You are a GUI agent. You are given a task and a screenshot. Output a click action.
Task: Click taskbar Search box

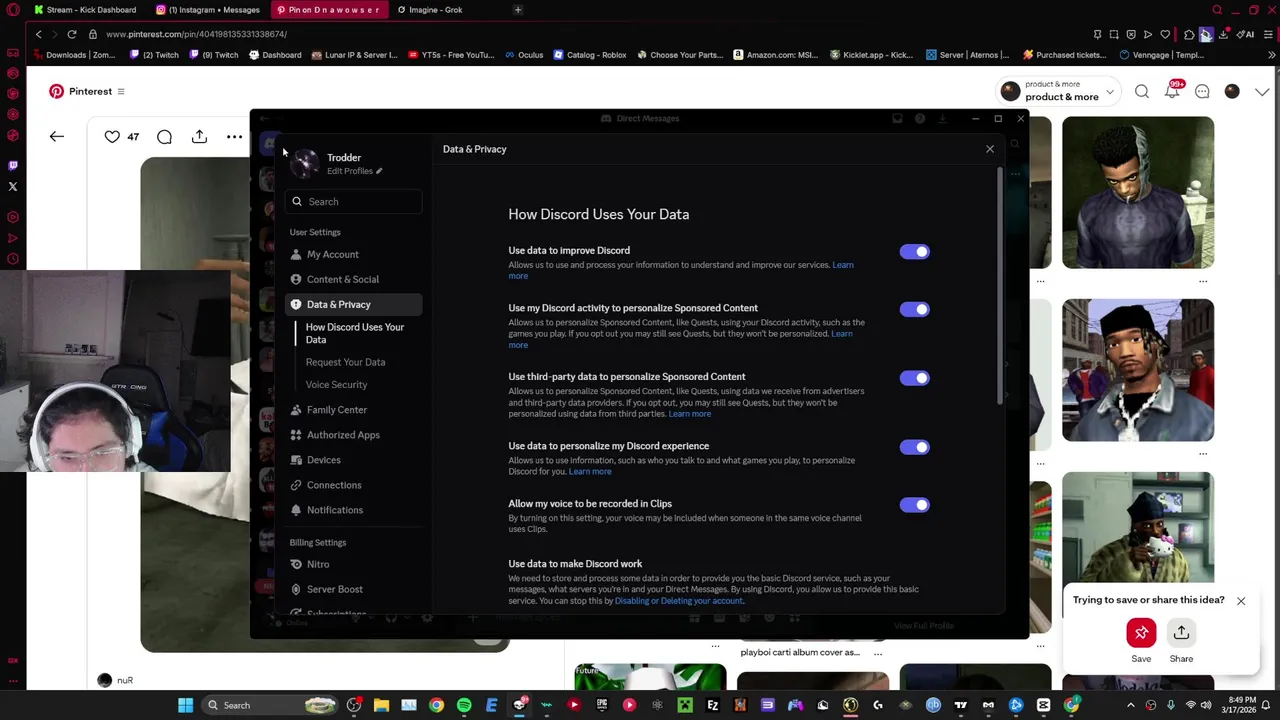(x=270, y=705)
